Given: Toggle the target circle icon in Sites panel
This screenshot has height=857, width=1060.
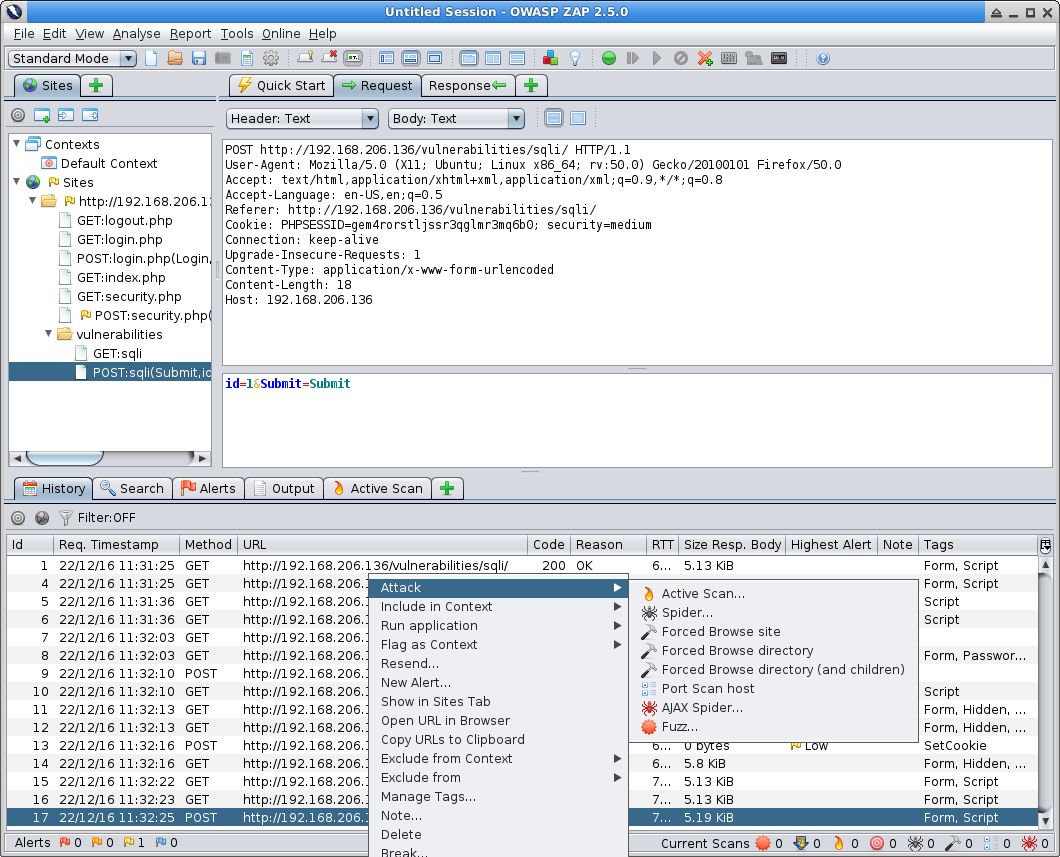Looking at the screenshot, I should pos(18,116).
